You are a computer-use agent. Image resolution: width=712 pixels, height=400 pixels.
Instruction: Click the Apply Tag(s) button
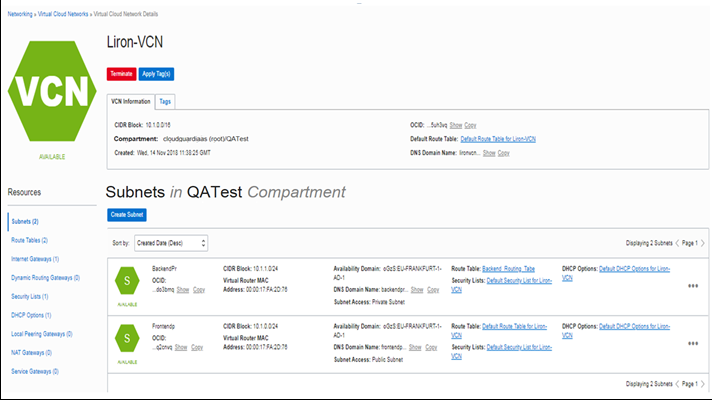[x=156, y=74]
